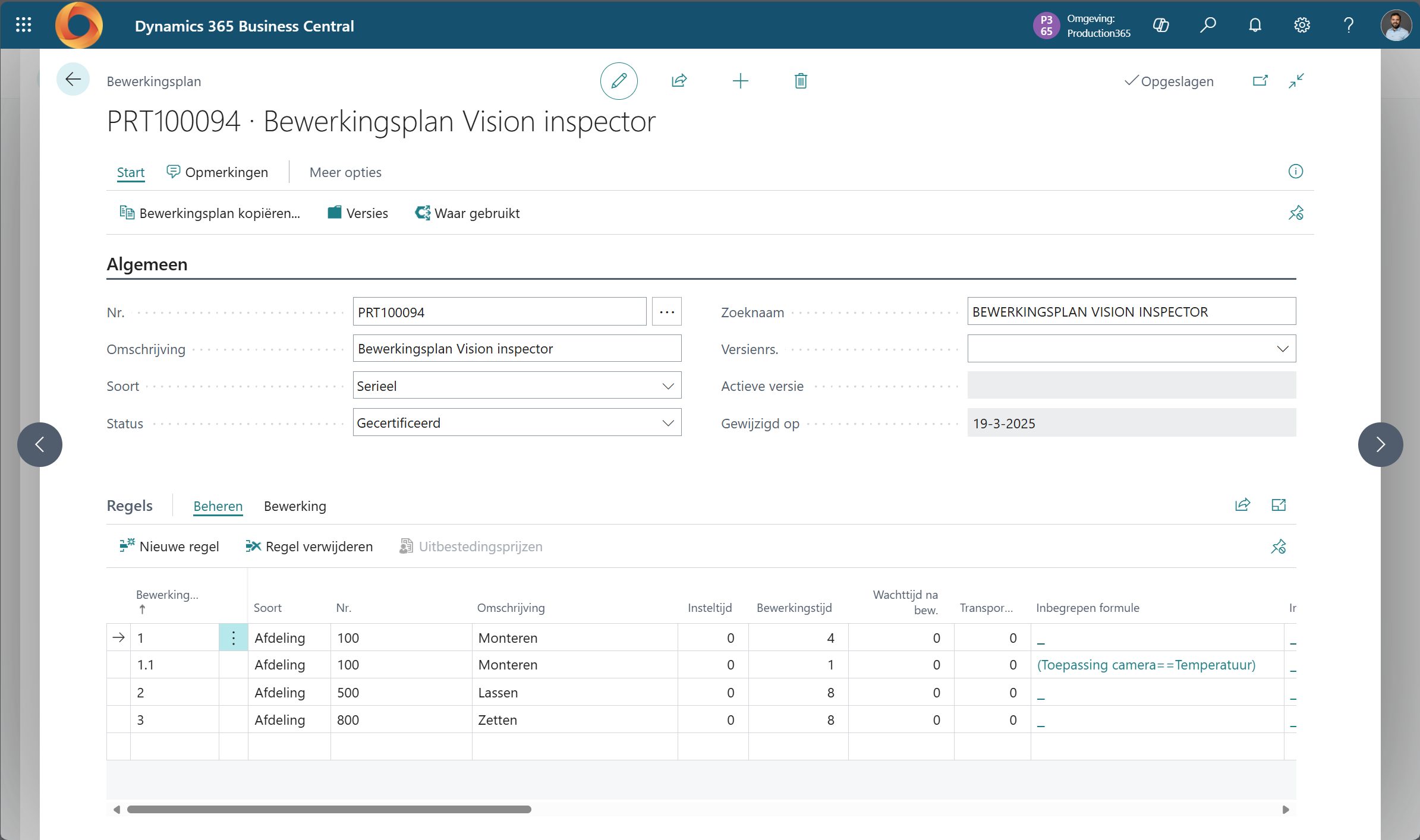The image size is (1420, 840).
Task: Expand the Soort dropdown showing Serieel
Action: point(668,386)
